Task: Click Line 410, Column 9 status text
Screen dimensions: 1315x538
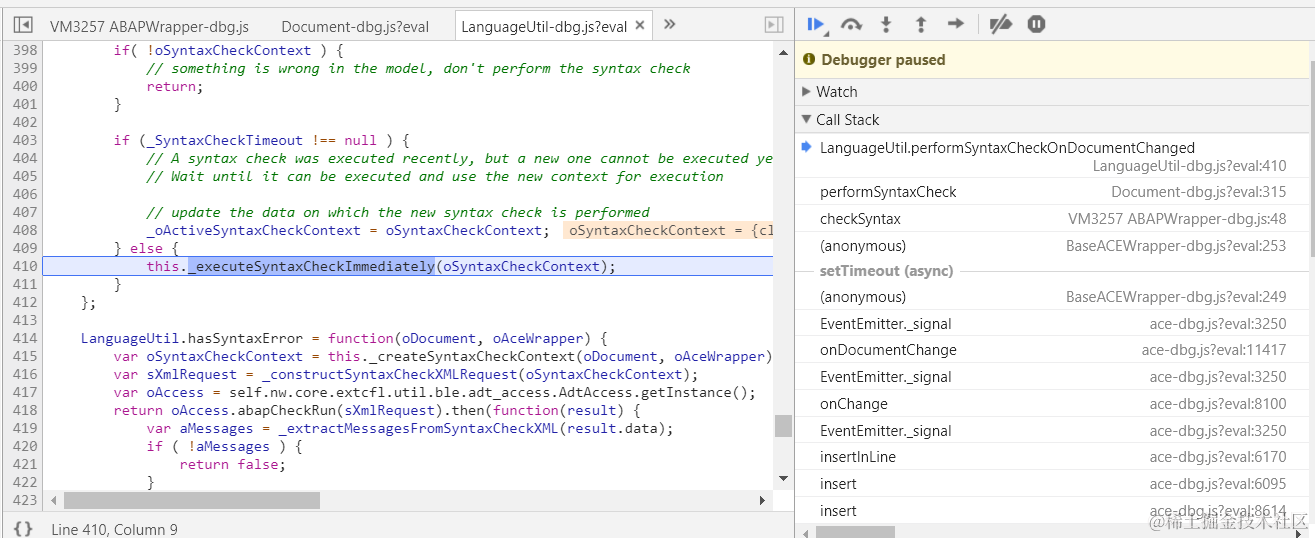Action: (x=114, y=529)
